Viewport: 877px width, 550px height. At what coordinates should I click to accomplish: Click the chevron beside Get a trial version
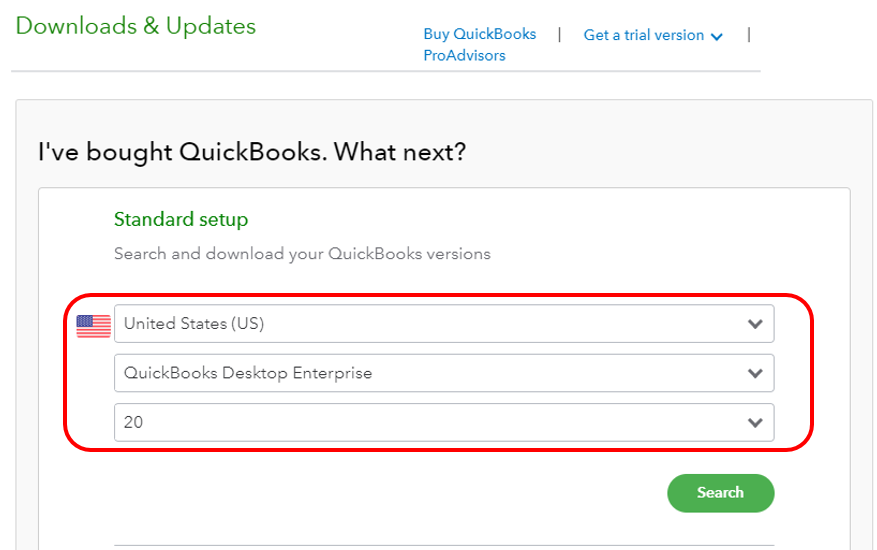tap(716, 36)
